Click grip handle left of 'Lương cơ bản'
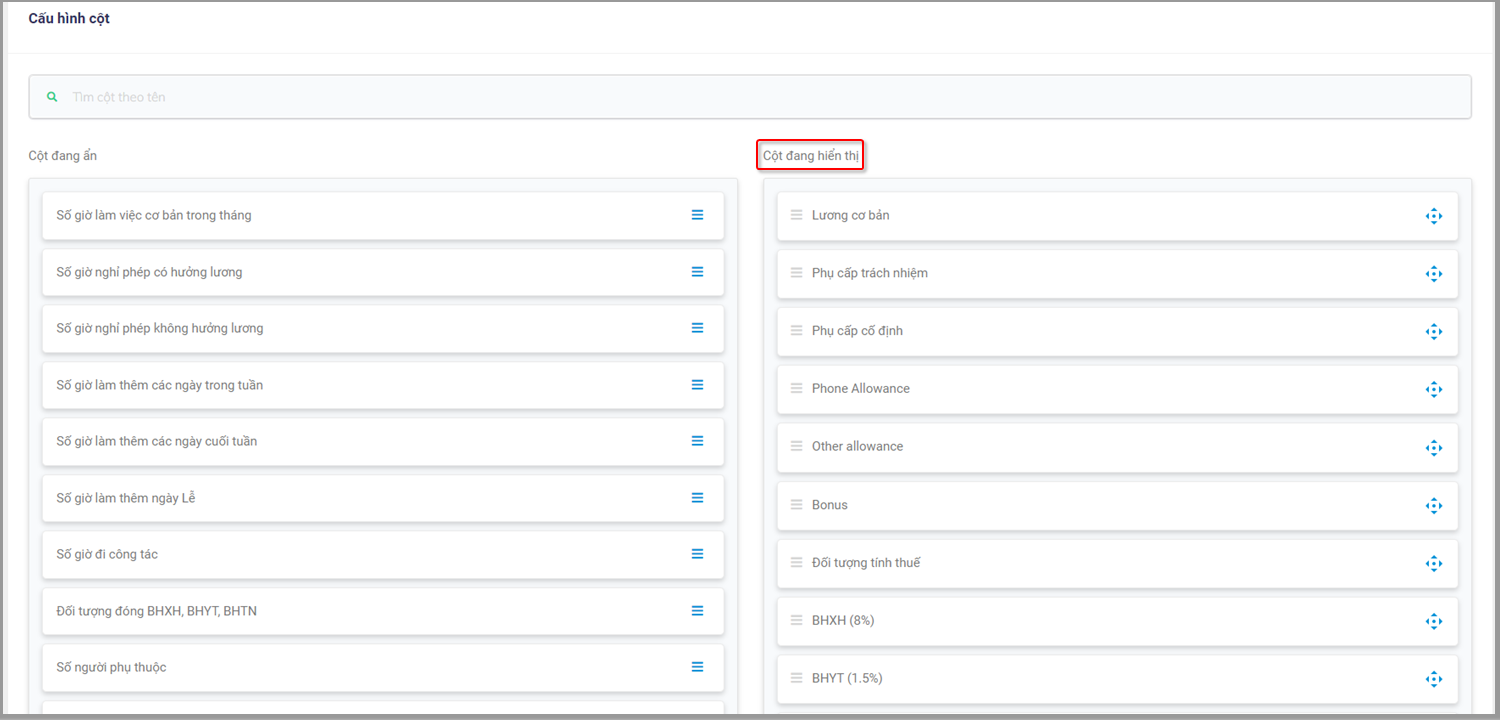This screenshot has width=1500, height=720. click(x=797, y=215)
